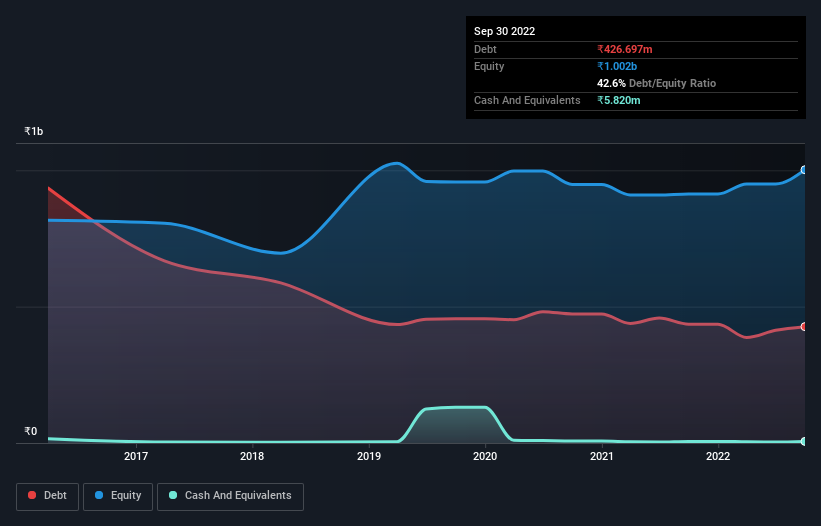Viewport: 821px width, 526px height.
Task: Toggle the Debt series legend button
Action: [x=48, y=496]
